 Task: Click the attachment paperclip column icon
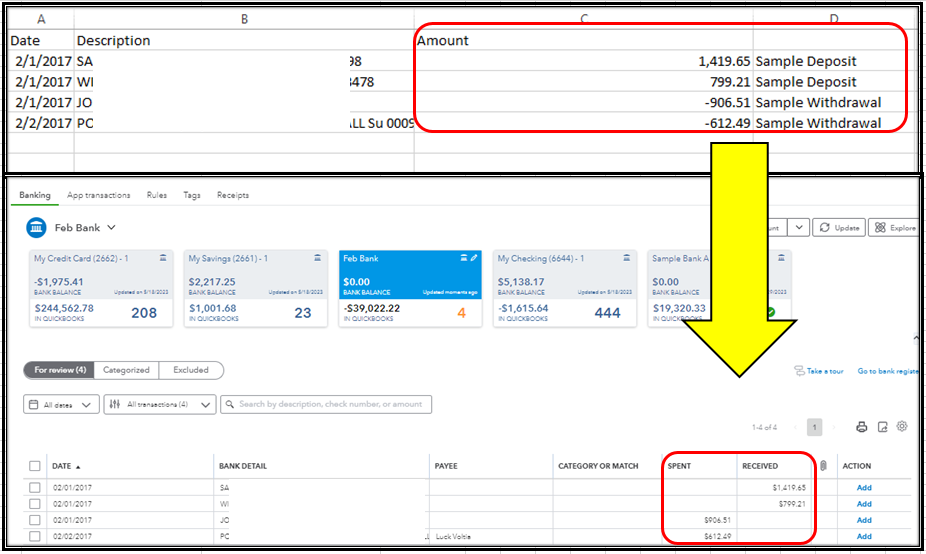click(x=823, y=466)
